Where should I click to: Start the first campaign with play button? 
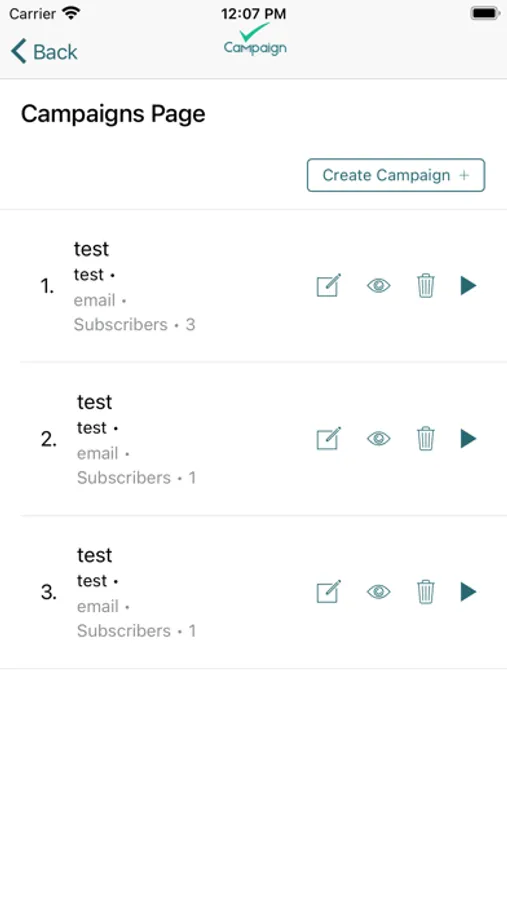469,285
